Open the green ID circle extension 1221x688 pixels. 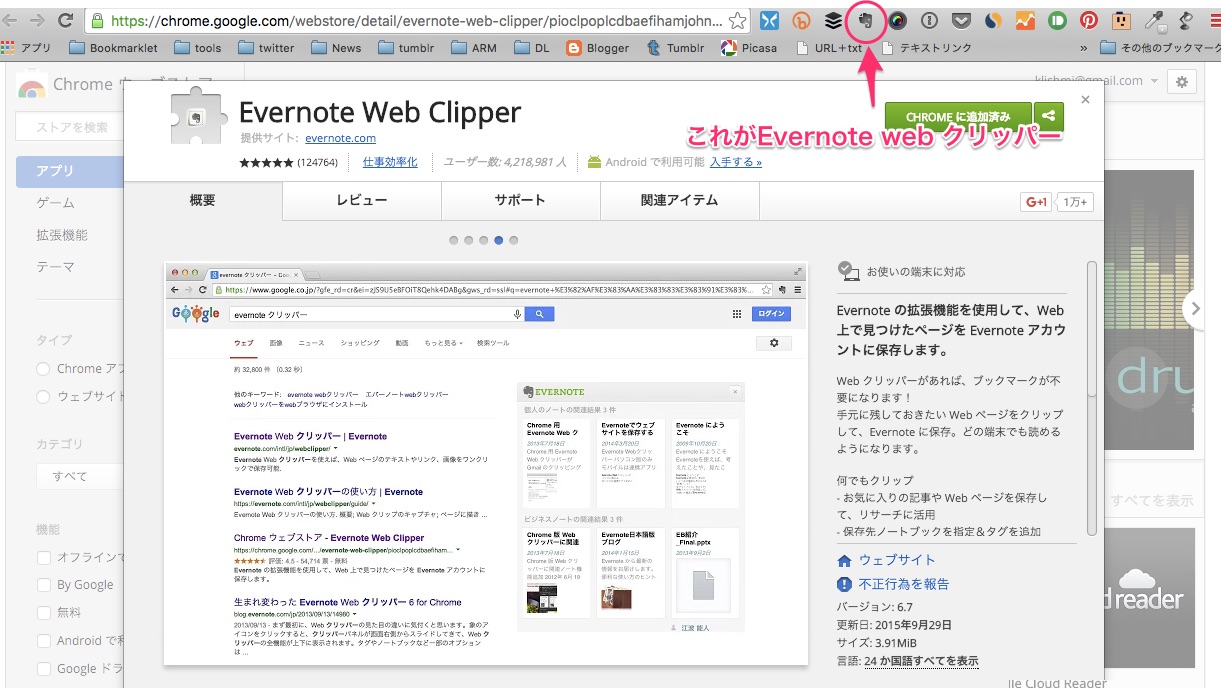[x=1057, y=20]
